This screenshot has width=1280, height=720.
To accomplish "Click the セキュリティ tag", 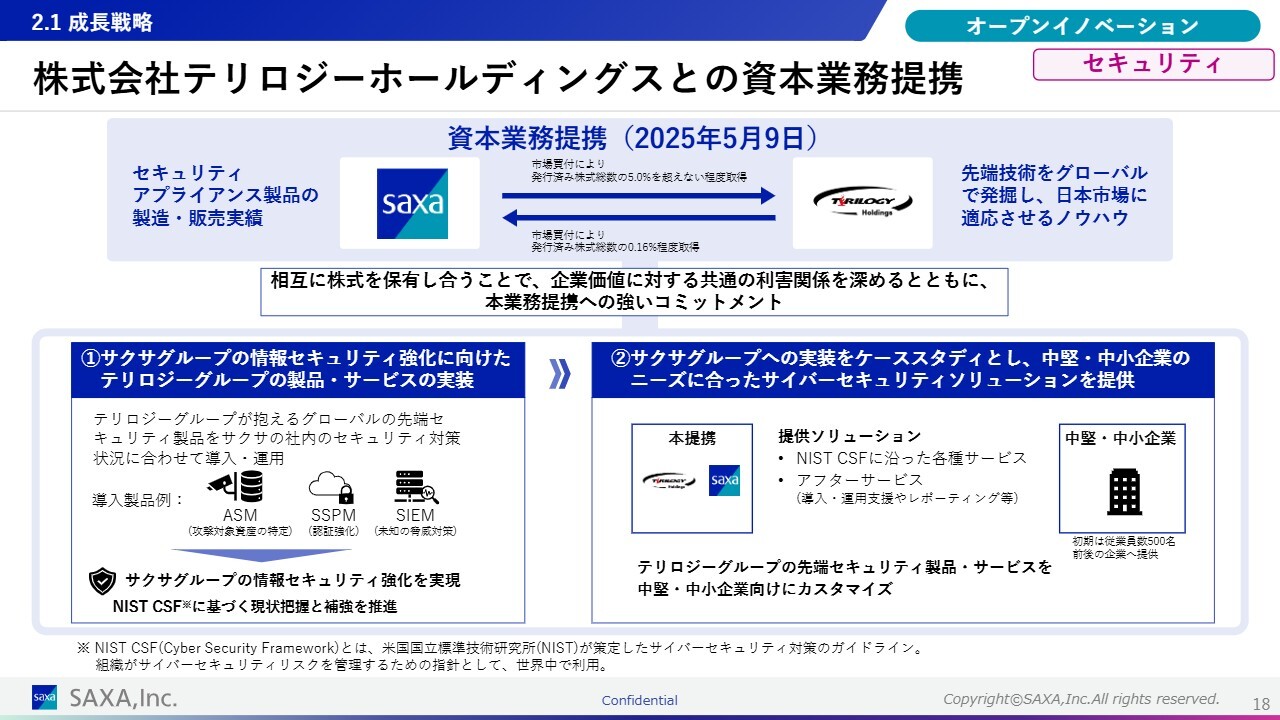I will tap(1152, 64).
